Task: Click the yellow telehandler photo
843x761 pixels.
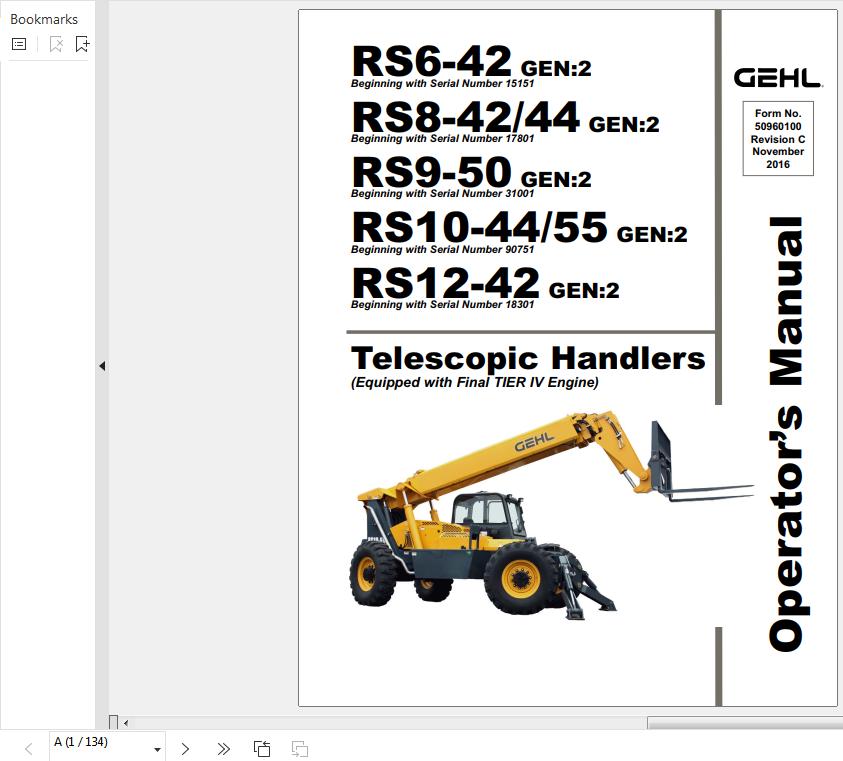Action: click(x=552, y=515)
